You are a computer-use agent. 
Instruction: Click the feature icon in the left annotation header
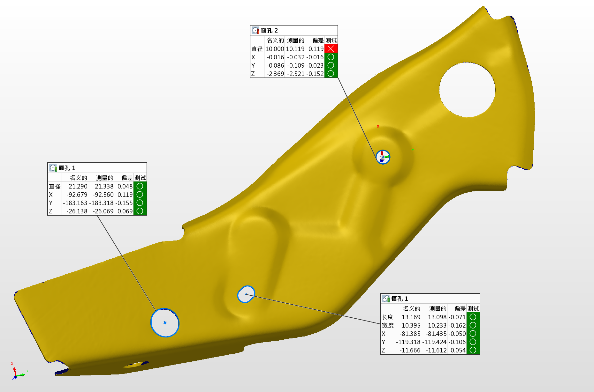click(53, 168)
